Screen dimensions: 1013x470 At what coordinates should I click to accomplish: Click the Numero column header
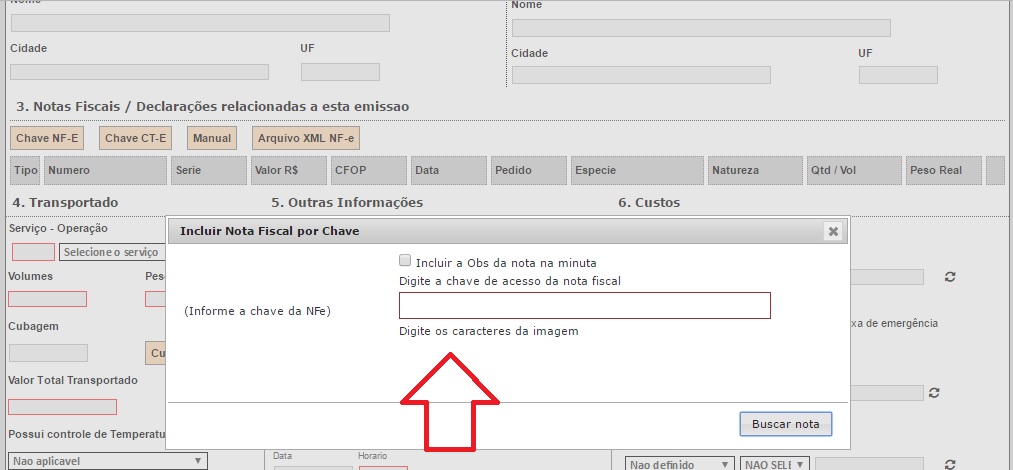[105, 171]
